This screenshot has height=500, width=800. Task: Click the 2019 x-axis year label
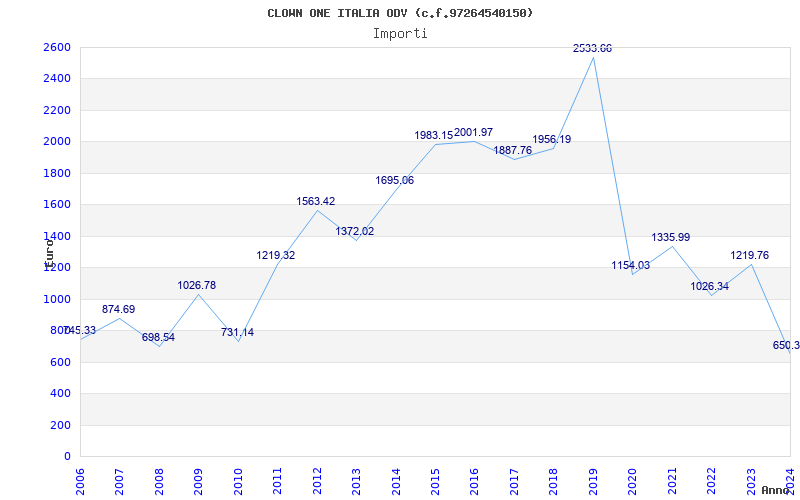(x=593, y=480)
